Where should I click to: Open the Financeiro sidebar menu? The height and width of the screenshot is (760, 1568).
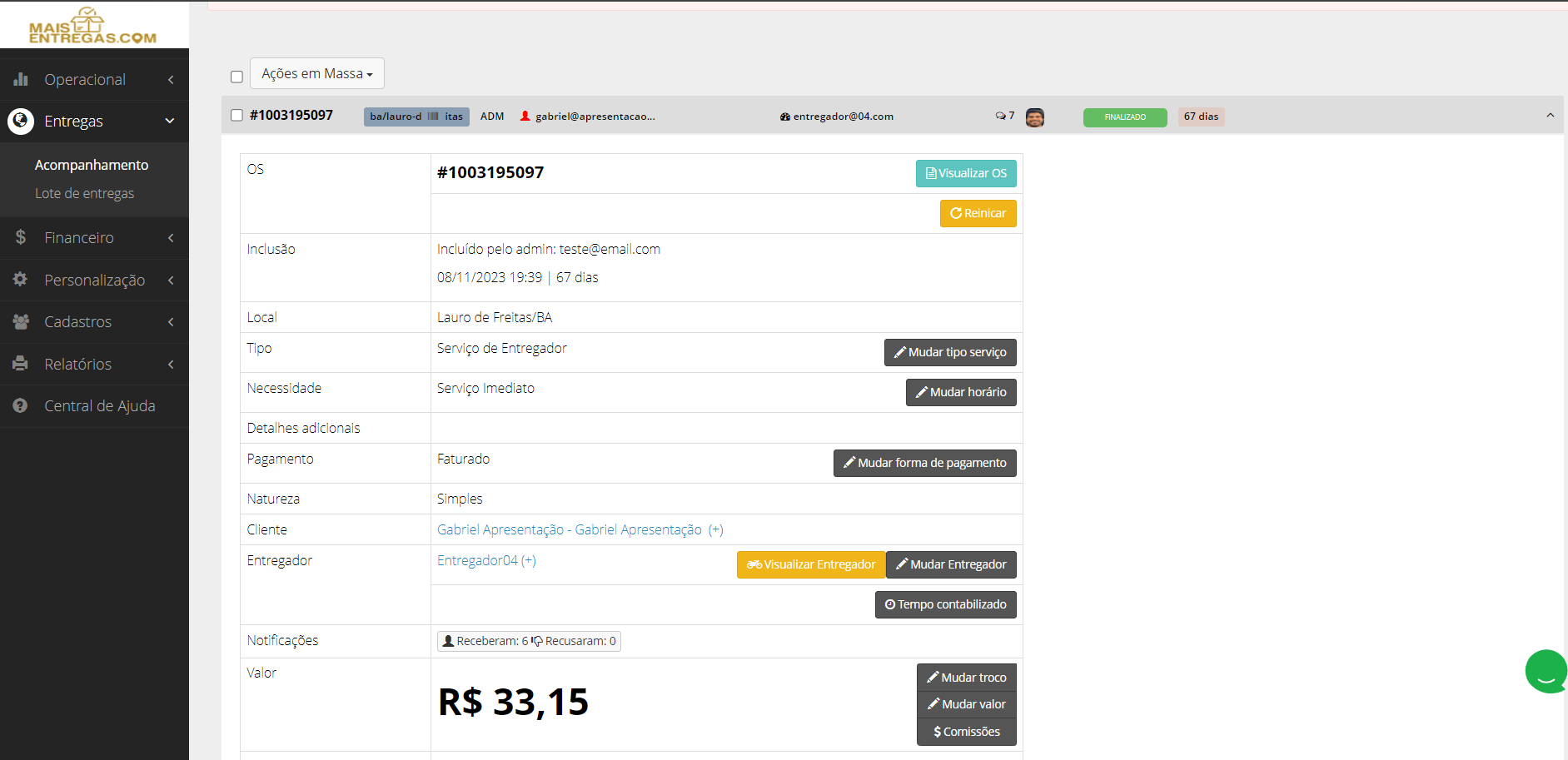click(x=94, y=237)
